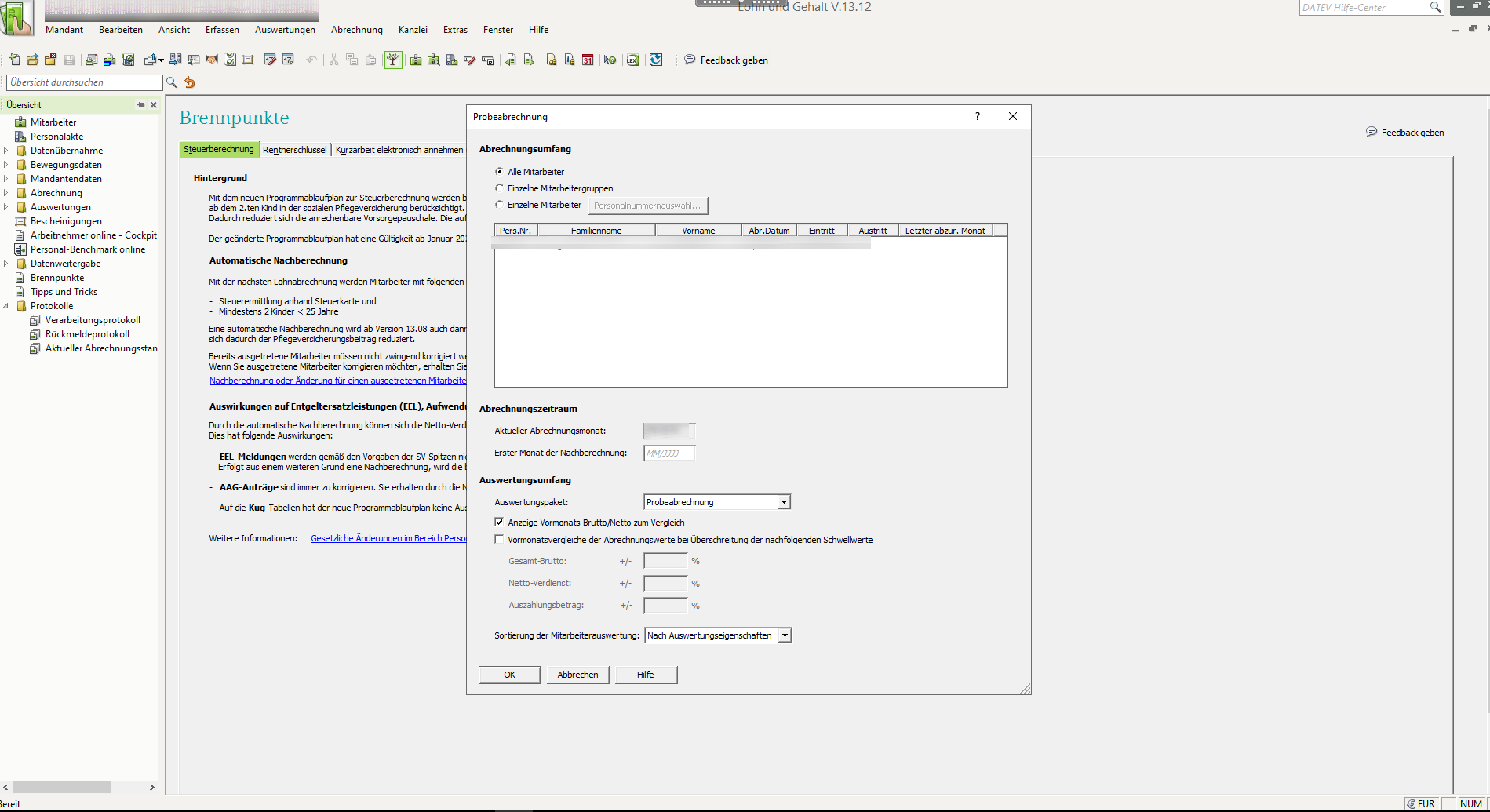Viewport: 1490px width, 812px height.
Task: Switch to the Rentnerschlüssel tab
Action: click(x=294, y=150)
